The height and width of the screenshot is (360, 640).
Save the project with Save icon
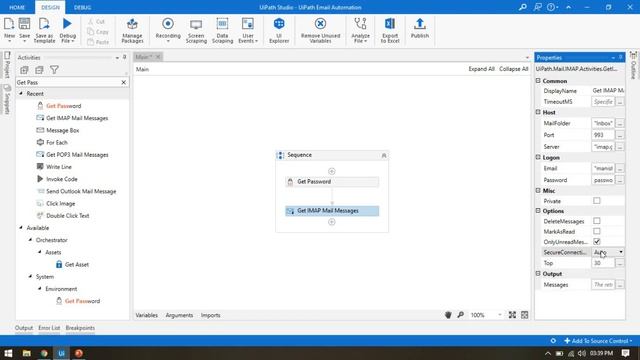pyautogui.click(x=24, y=29)
